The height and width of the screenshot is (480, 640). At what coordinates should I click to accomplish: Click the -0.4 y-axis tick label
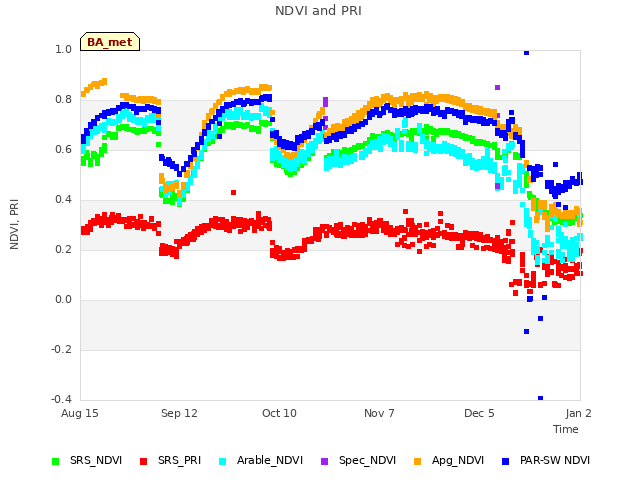pos(61,399)
